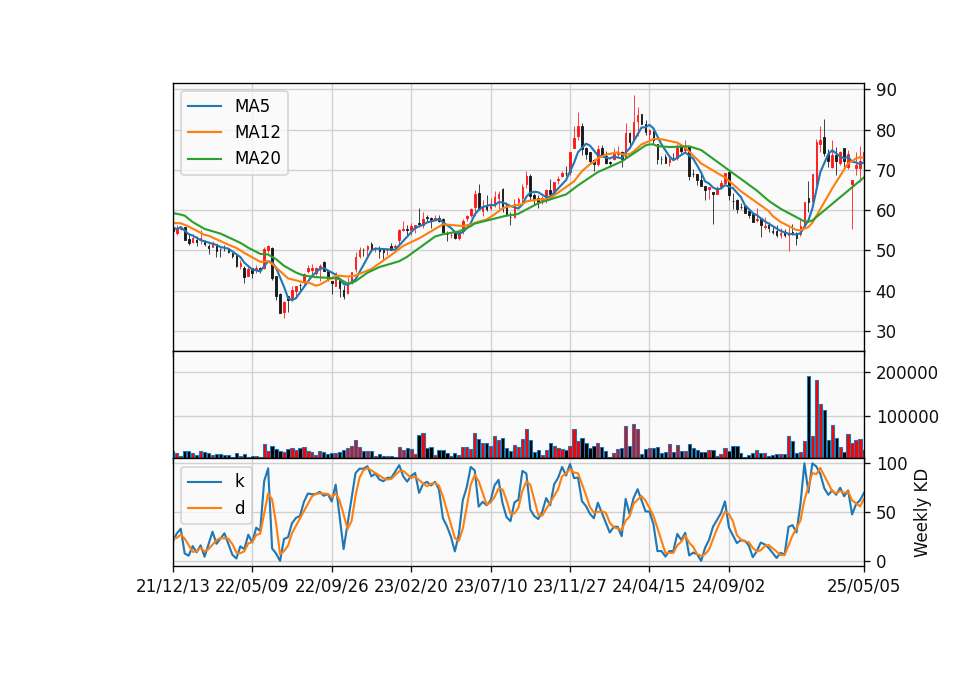The height and width of the screenshot is (690, 960).
Task: Click the 22/05/09 date label
Action: (x=252, y=586)
